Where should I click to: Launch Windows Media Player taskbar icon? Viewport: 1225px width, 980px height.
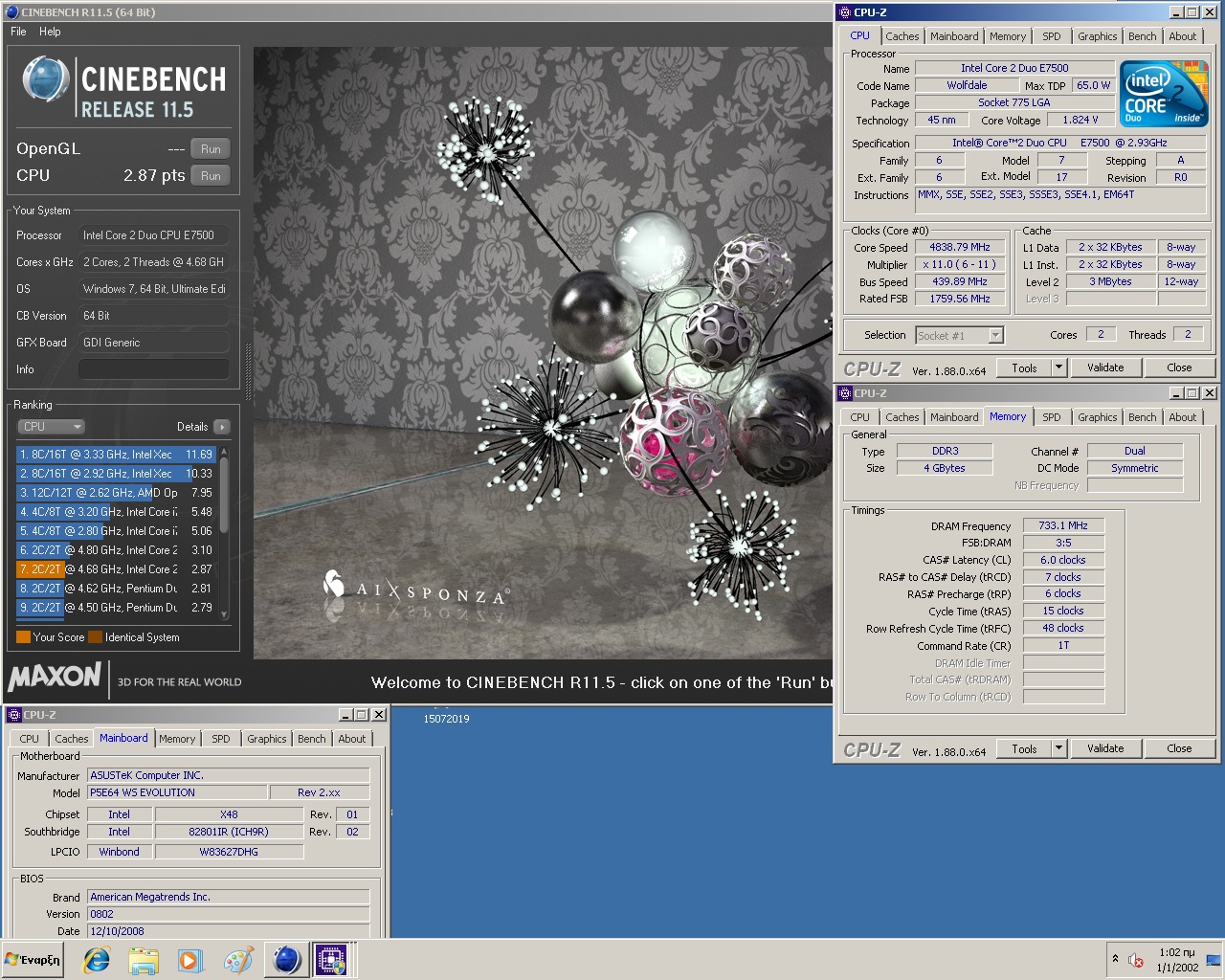190,960
